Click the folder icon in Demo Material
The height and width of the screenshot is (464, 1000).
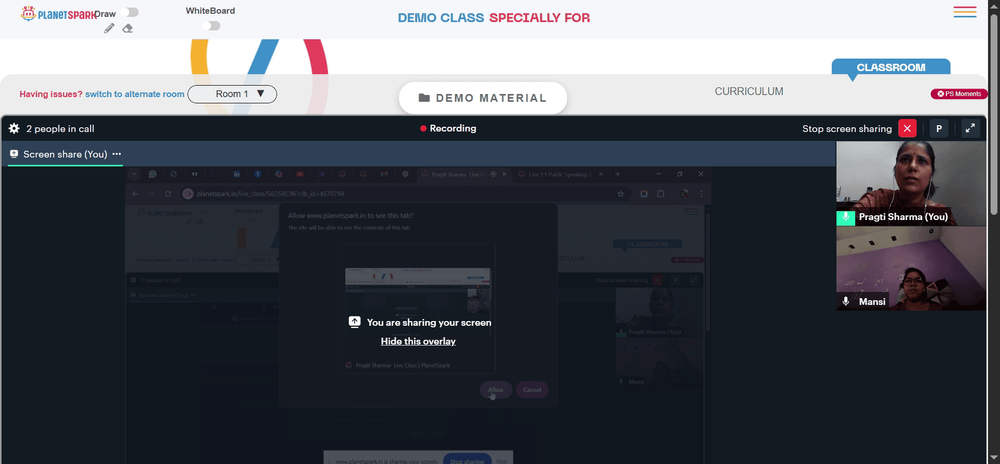424,98
